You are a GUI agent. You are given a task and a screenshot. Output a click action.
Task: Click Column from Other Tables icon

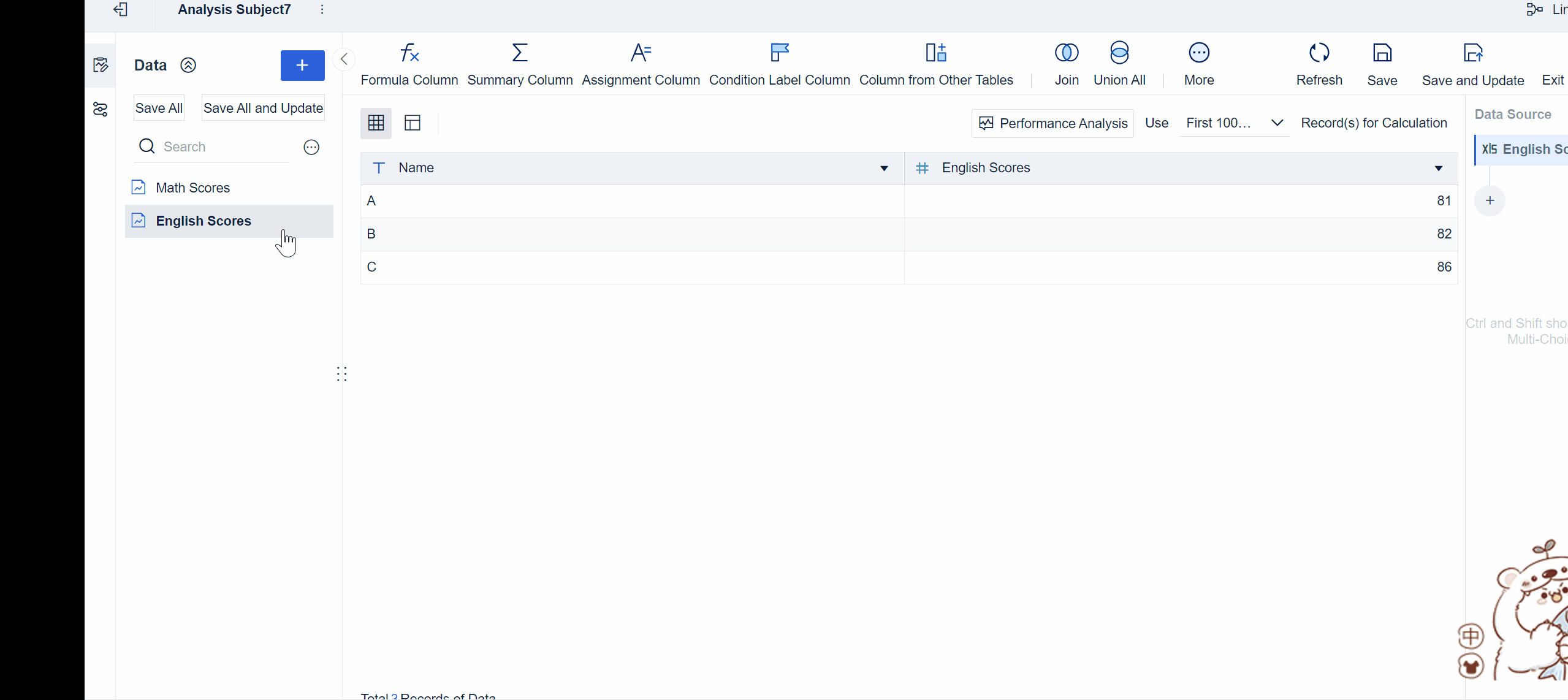pyautogui.click(x=935, y=53)
